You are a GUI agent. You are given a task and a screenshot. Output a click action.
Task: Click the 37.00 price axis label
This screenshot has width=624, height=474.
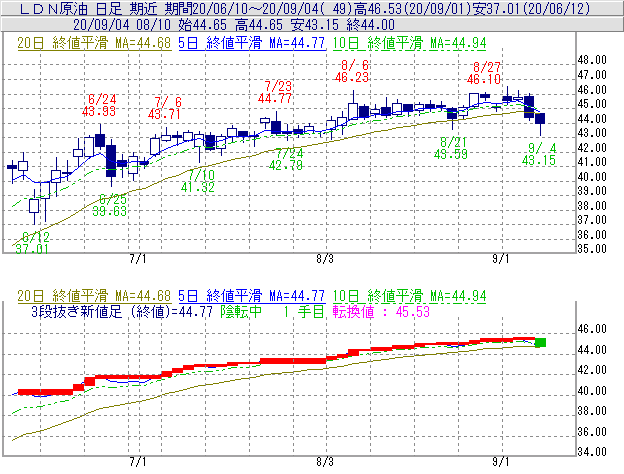[x=592, y=220]
